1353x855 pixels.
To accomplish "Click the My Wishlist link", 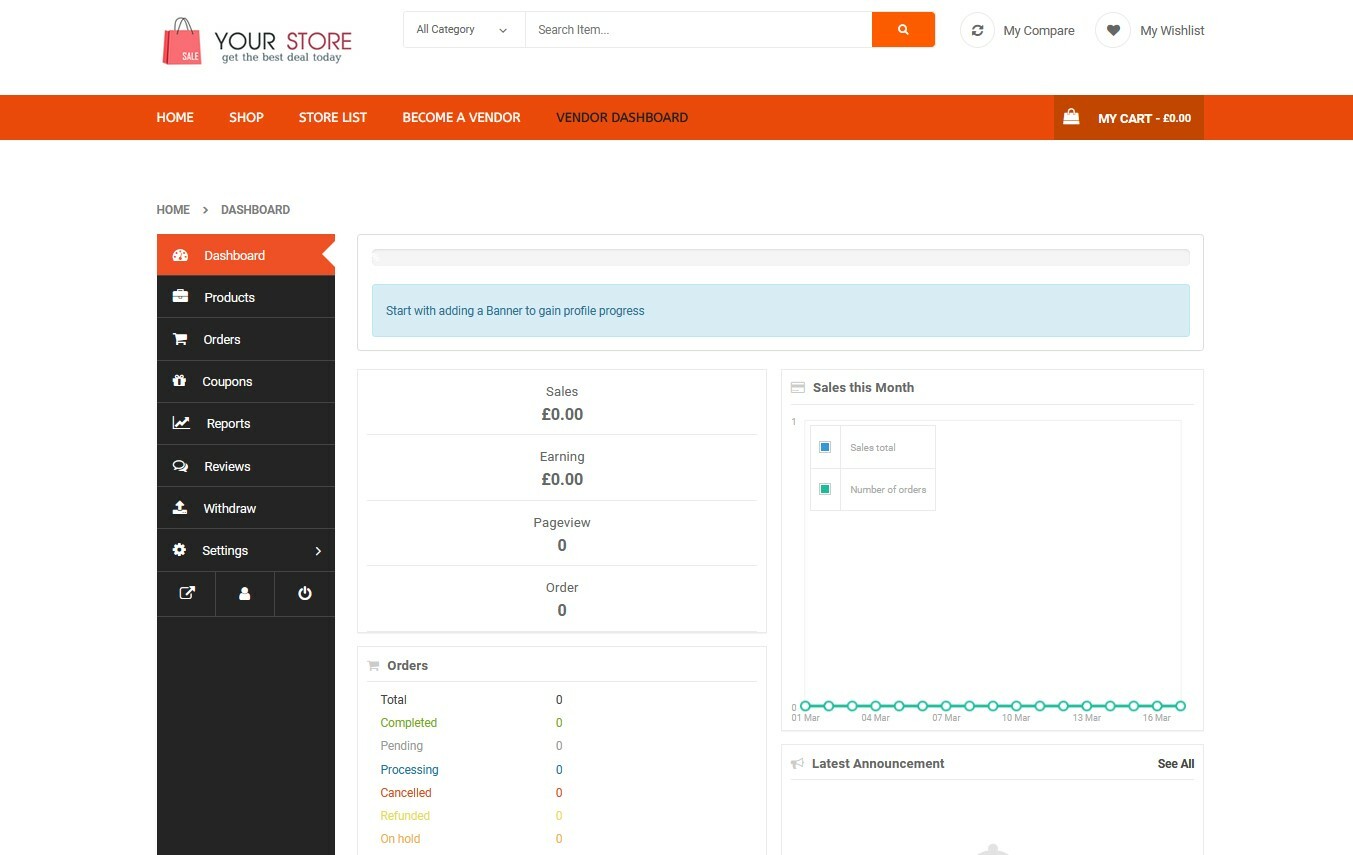I will (x=1172, y=31).
